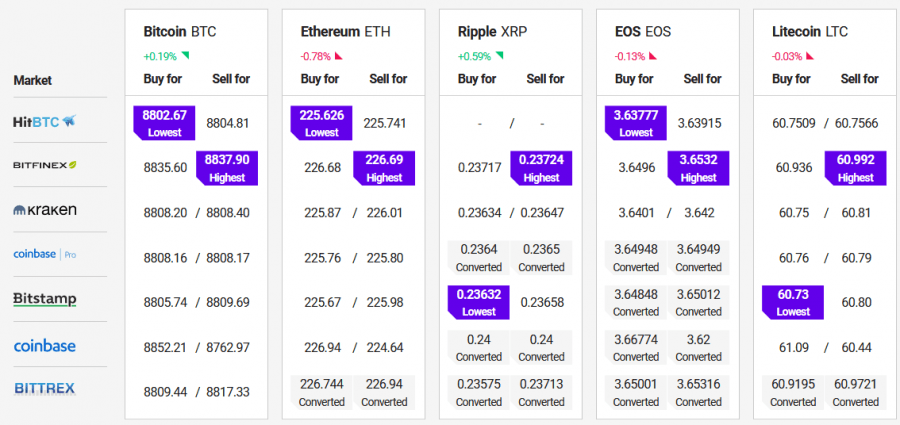The width and height of the screenshot is (900, 425).
Task: Select the EOS EOS column title
Action: [643, 32]
